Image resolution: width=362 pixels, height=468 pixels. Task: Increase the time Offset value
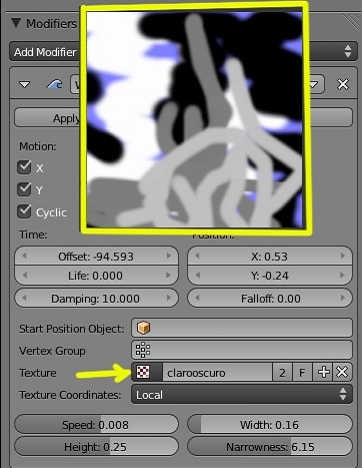[x=169, y=256]
